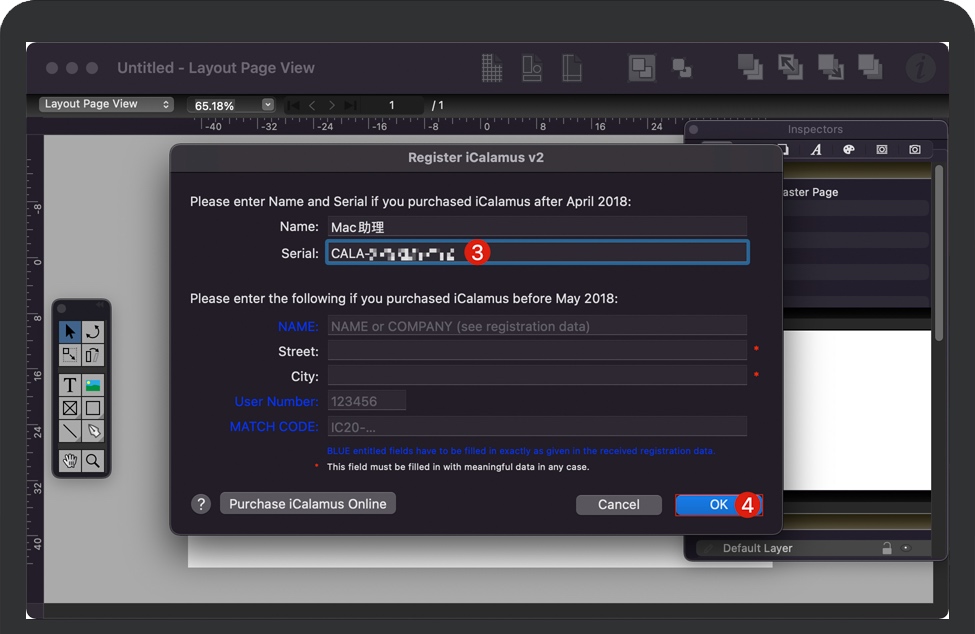The width and height of the screenshot is (975, 634).
Task: Go to the last page button
Action: [351, 105]
